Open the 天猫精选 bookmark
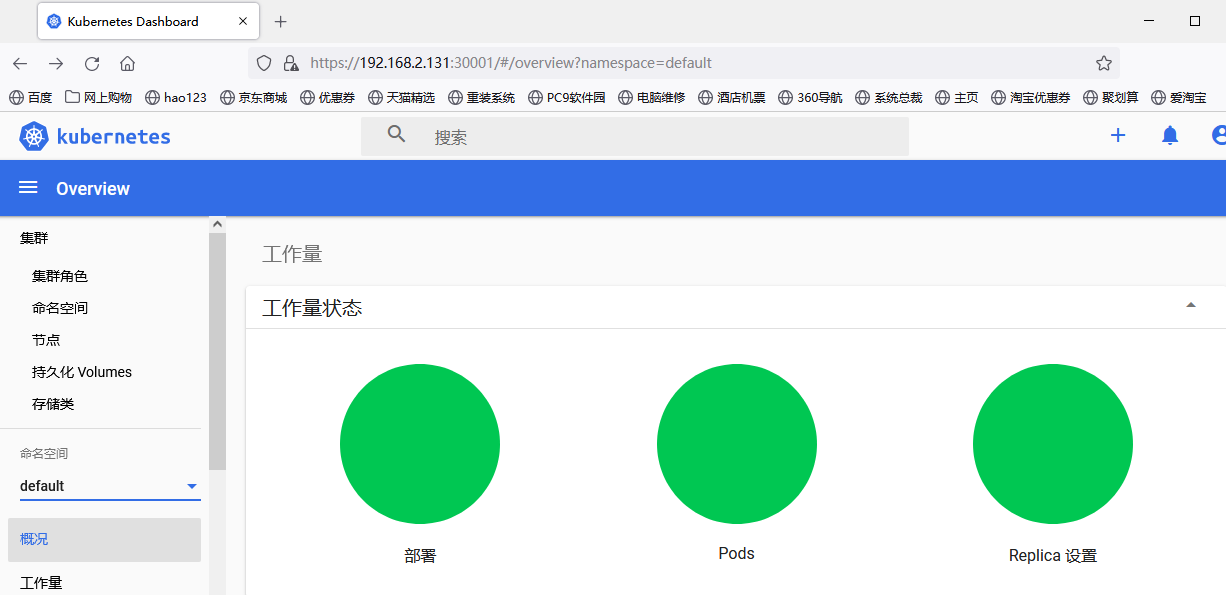The height and width of the screenshot is (595, 1226). point(401,97)
